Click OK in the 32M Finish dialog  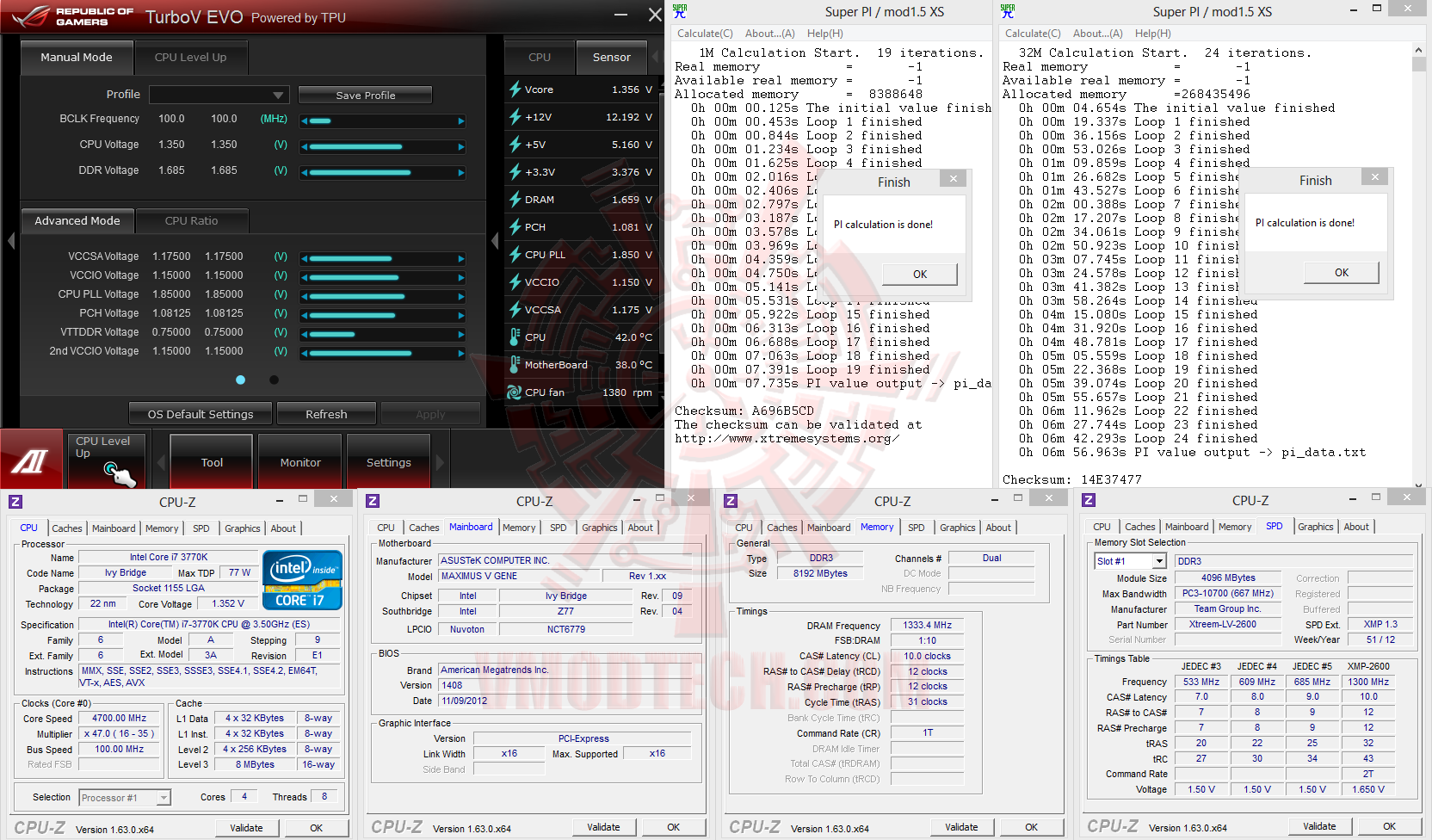click(x=1342, y=272)
